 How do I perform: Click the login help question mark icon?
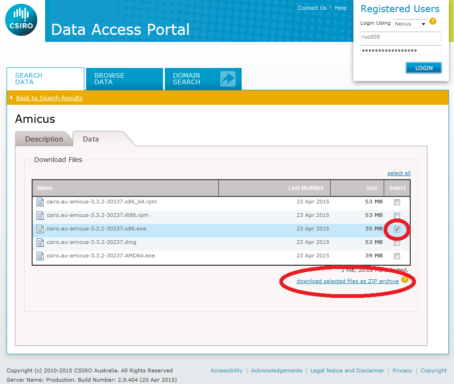coord(433,21)
